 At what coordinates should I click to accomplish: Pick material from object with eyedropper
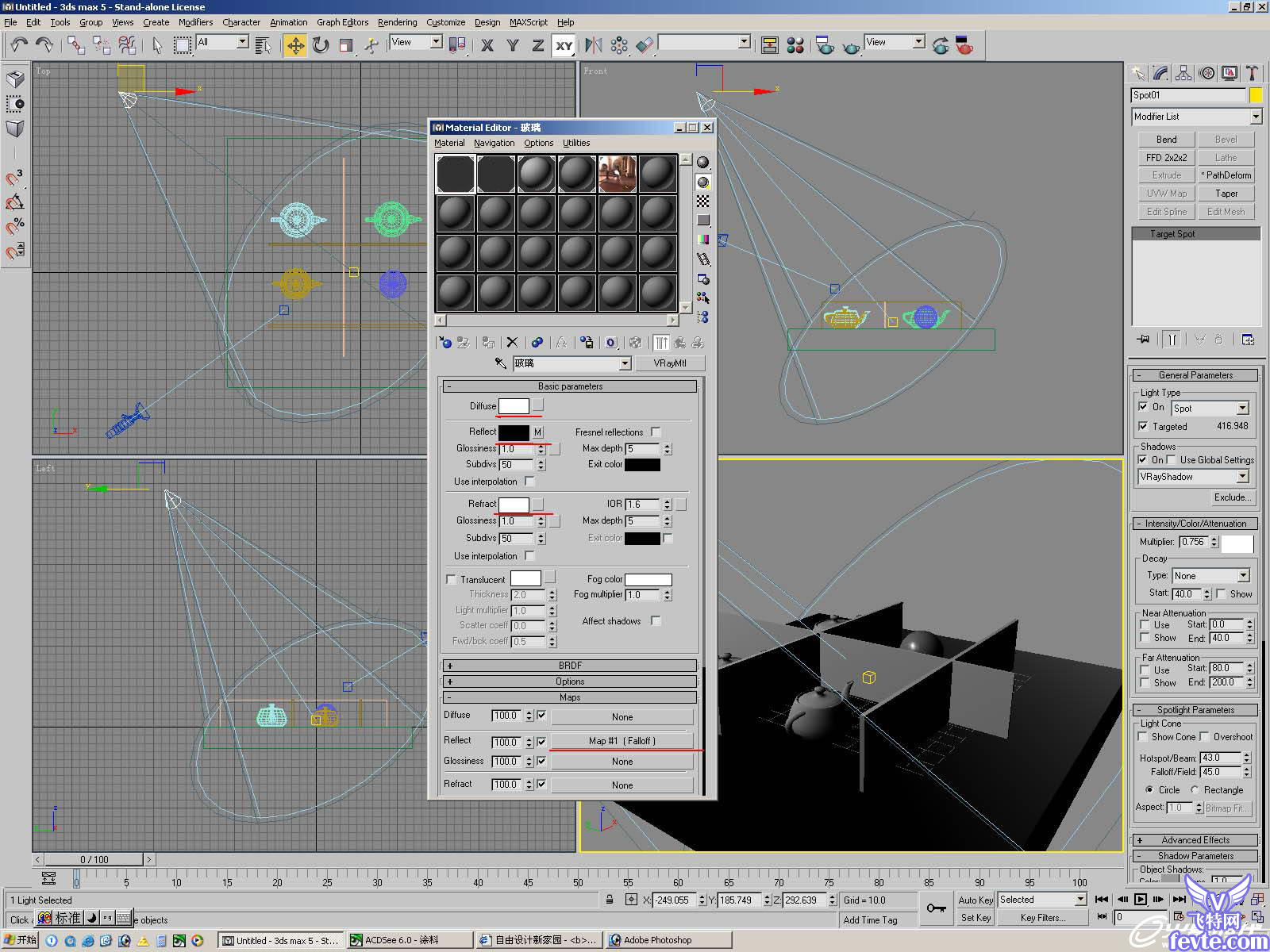[x=501, y=363]
